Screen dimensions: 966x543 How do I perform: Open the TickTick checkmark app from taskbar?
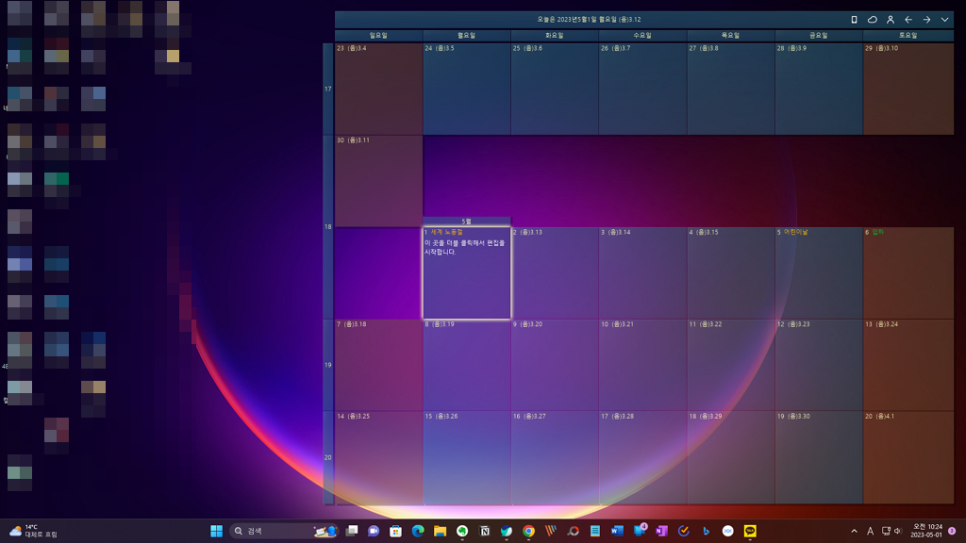(684, 531)
